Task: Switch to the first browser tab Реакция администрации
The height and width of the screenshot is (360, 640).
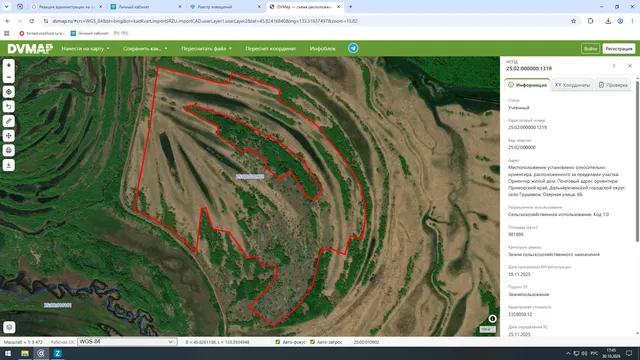Action: tap(67, 7)
